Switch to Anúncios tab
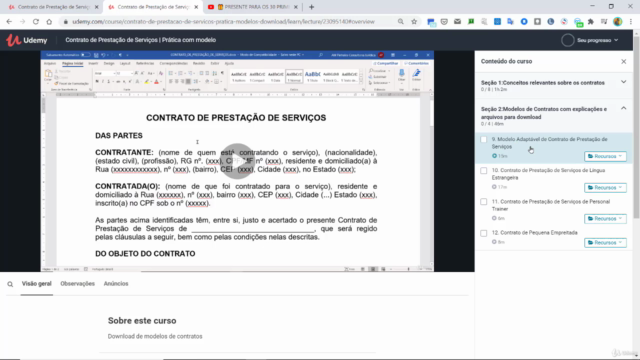The height and width of the screenshot is (360, 640). tap(116, 284)
